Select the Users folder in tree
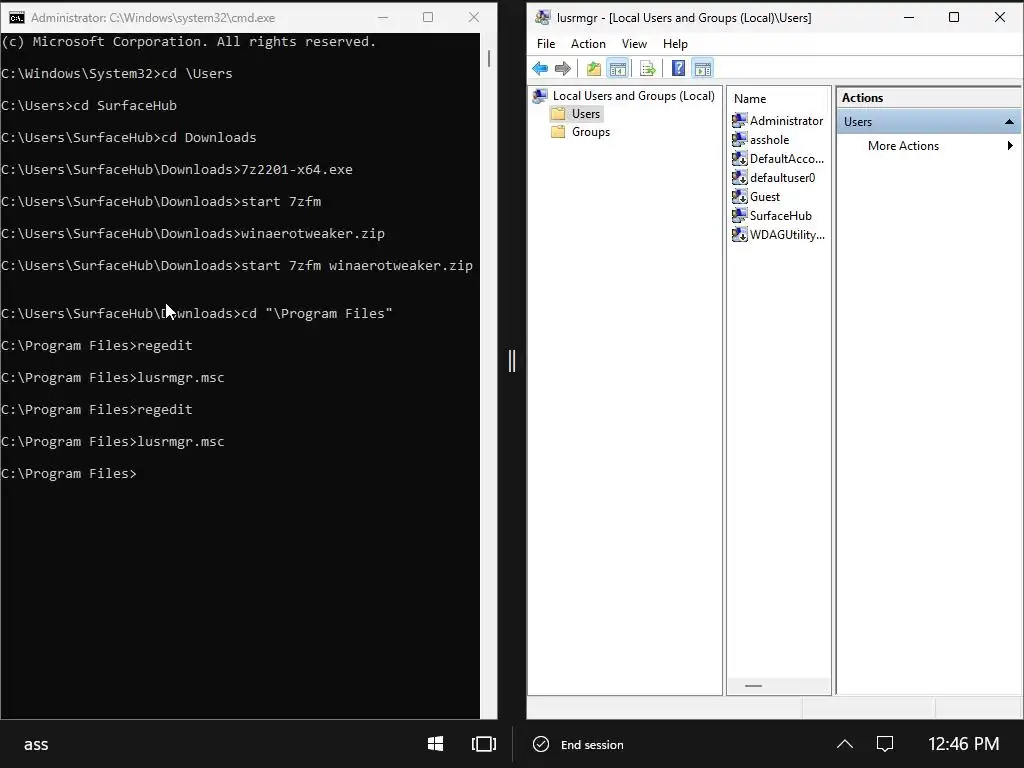The height and width of the screenshot is (768, 1024). coord(576,114)
